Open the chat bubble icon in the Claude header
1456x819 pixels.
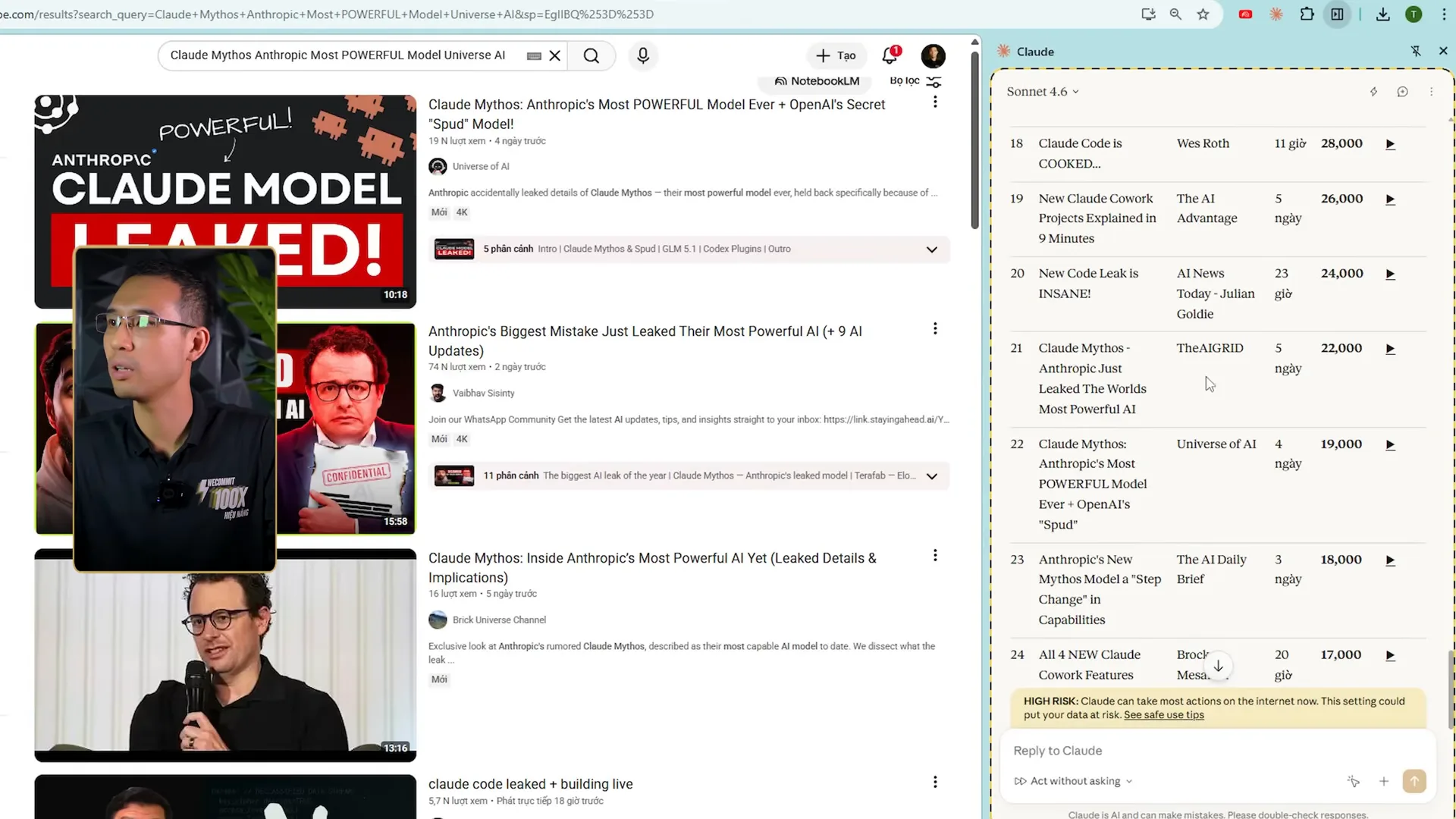click(1402, 92)
